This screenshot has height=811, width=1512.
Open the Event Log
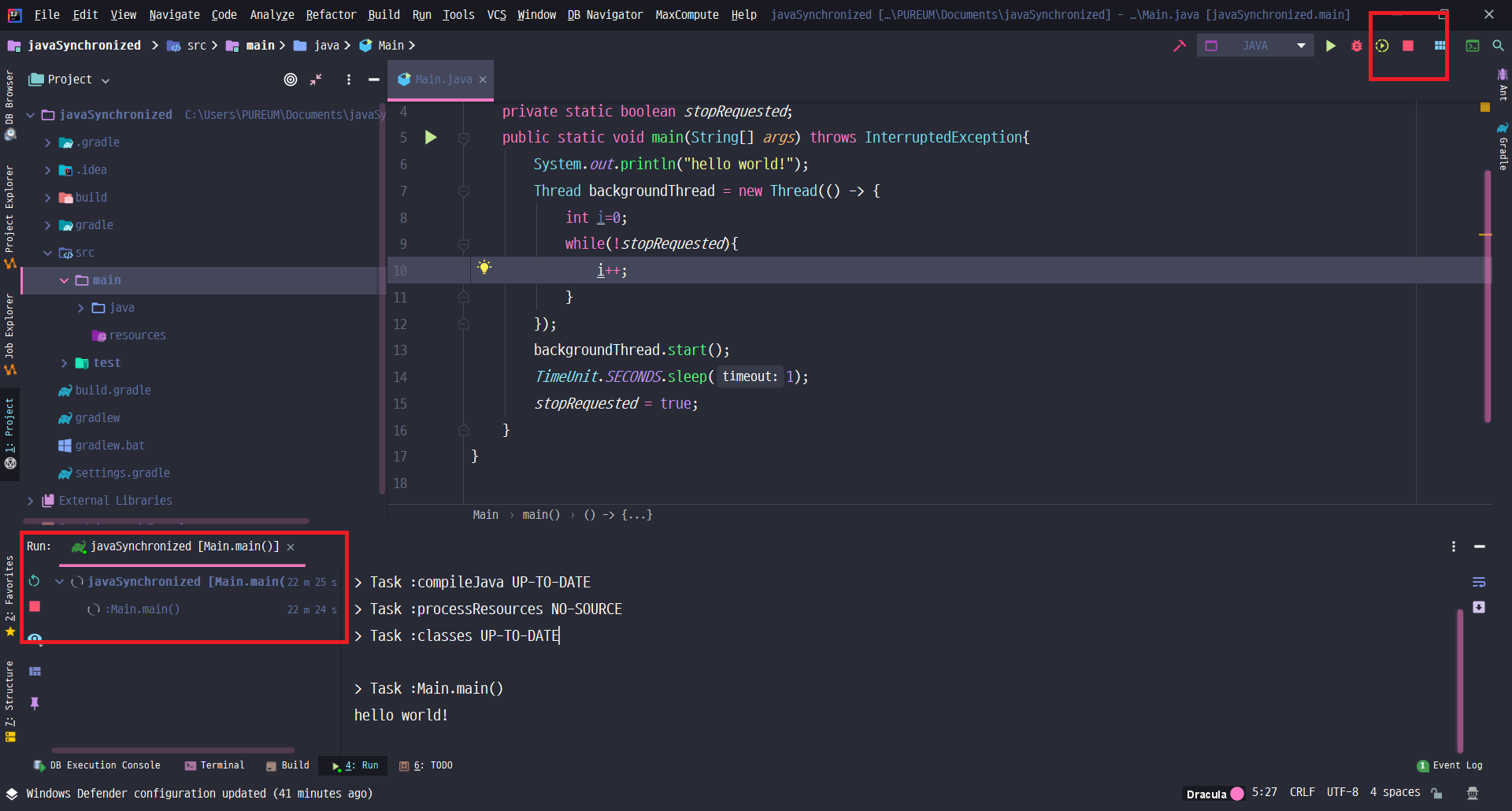(x=1450, y=765)
